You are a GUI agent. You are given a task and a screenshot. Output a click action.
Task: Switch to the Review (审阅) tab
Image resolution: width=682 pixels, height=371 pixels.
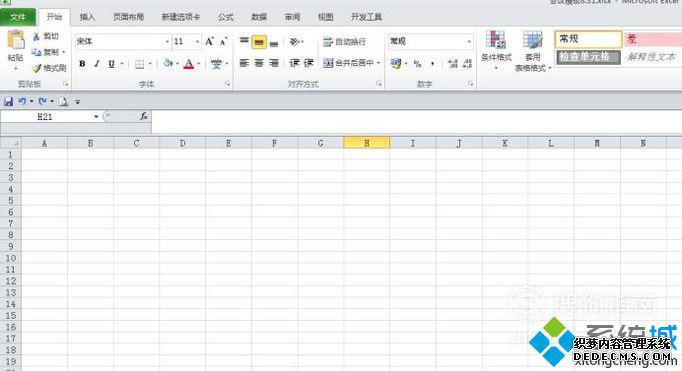click(x=292, y=17)
